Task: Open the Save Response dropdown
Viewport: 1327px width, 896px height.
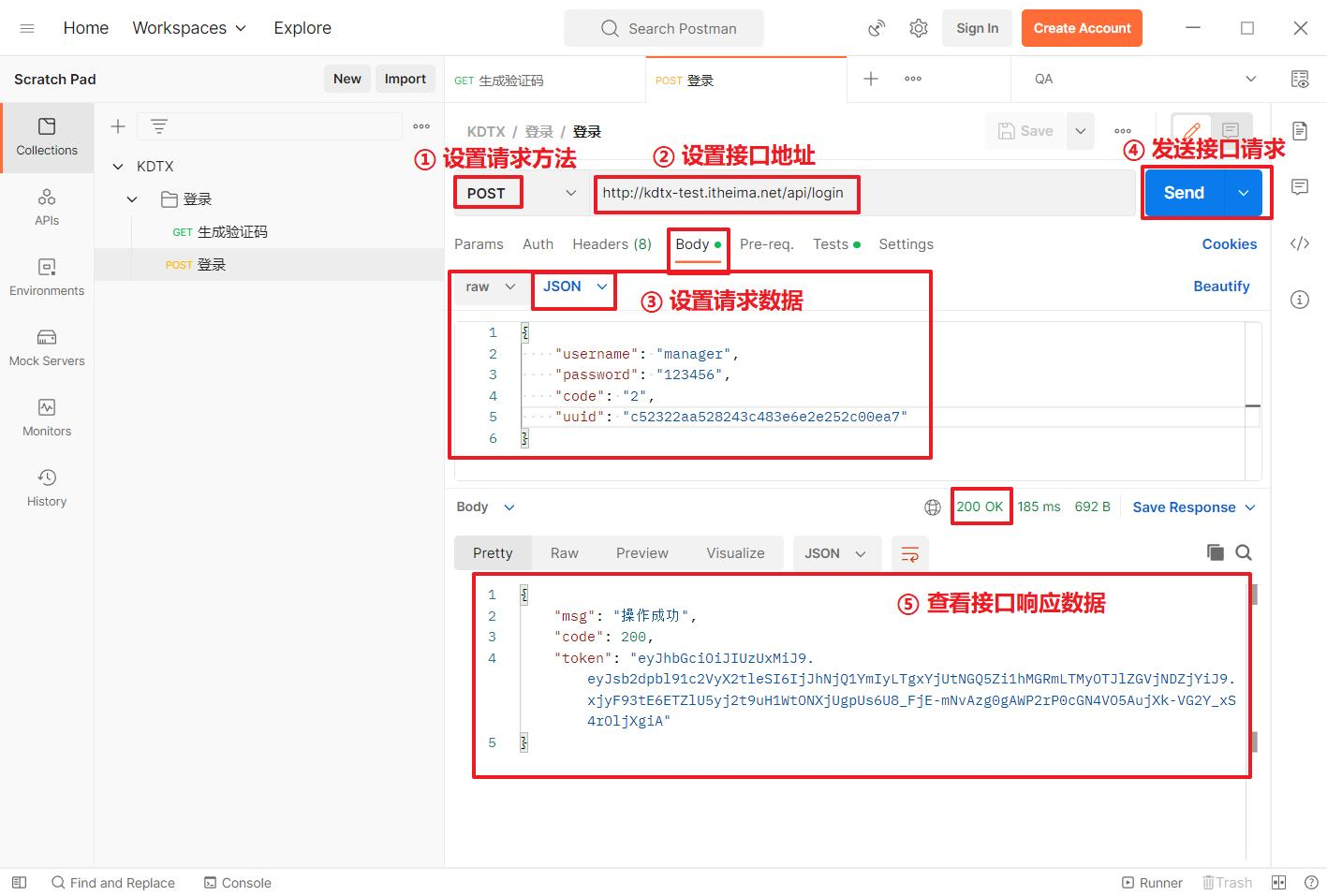Action: [x=1194, y=507]
